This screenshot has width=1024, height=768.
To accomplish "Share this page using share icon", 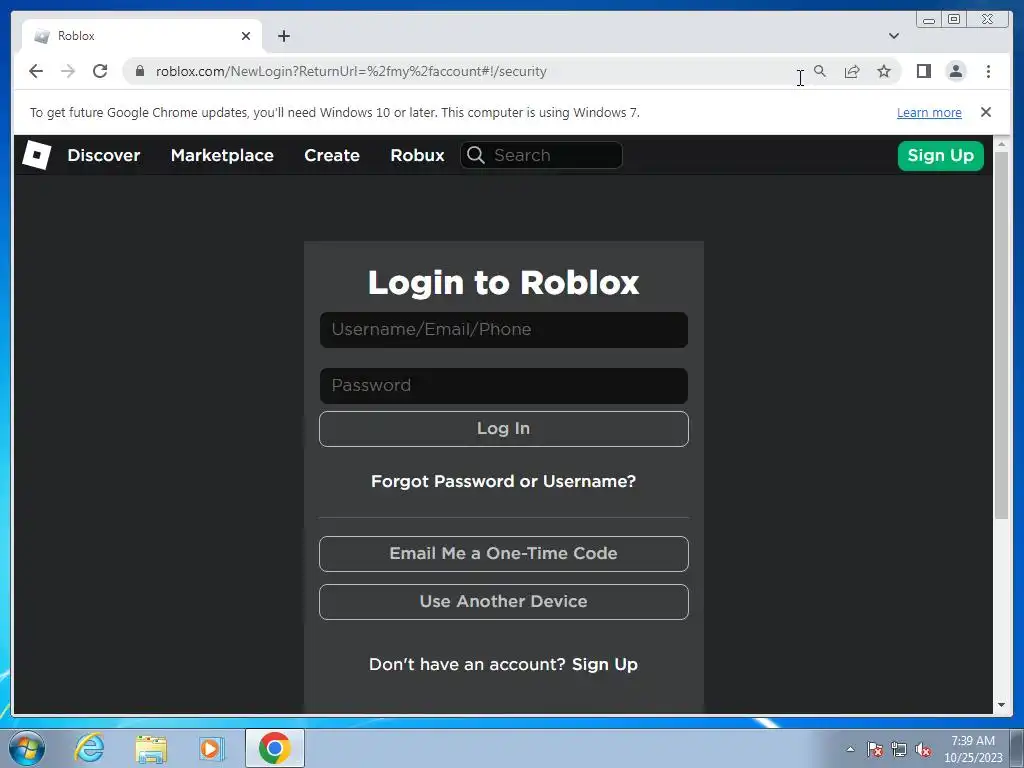I will pos(852,71).
